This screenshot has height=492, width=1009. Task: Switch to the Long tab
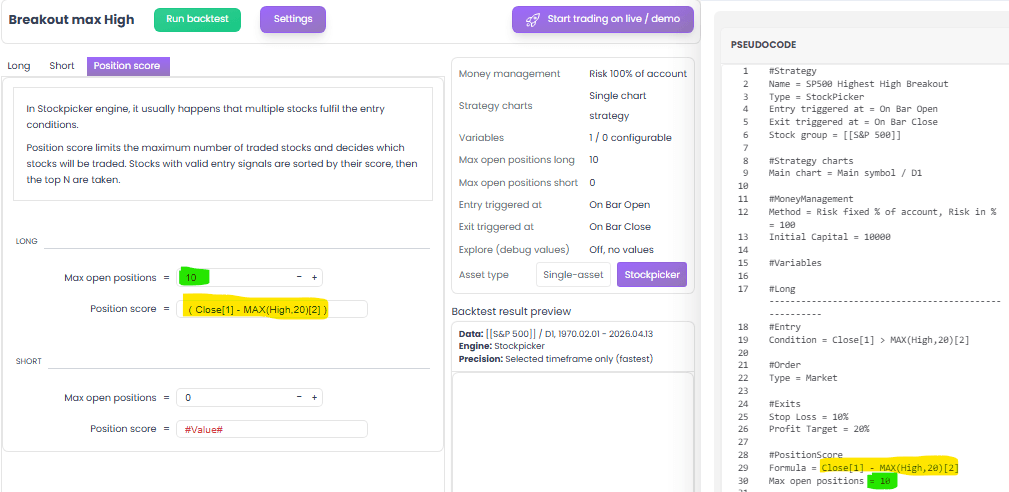(19, 66)
